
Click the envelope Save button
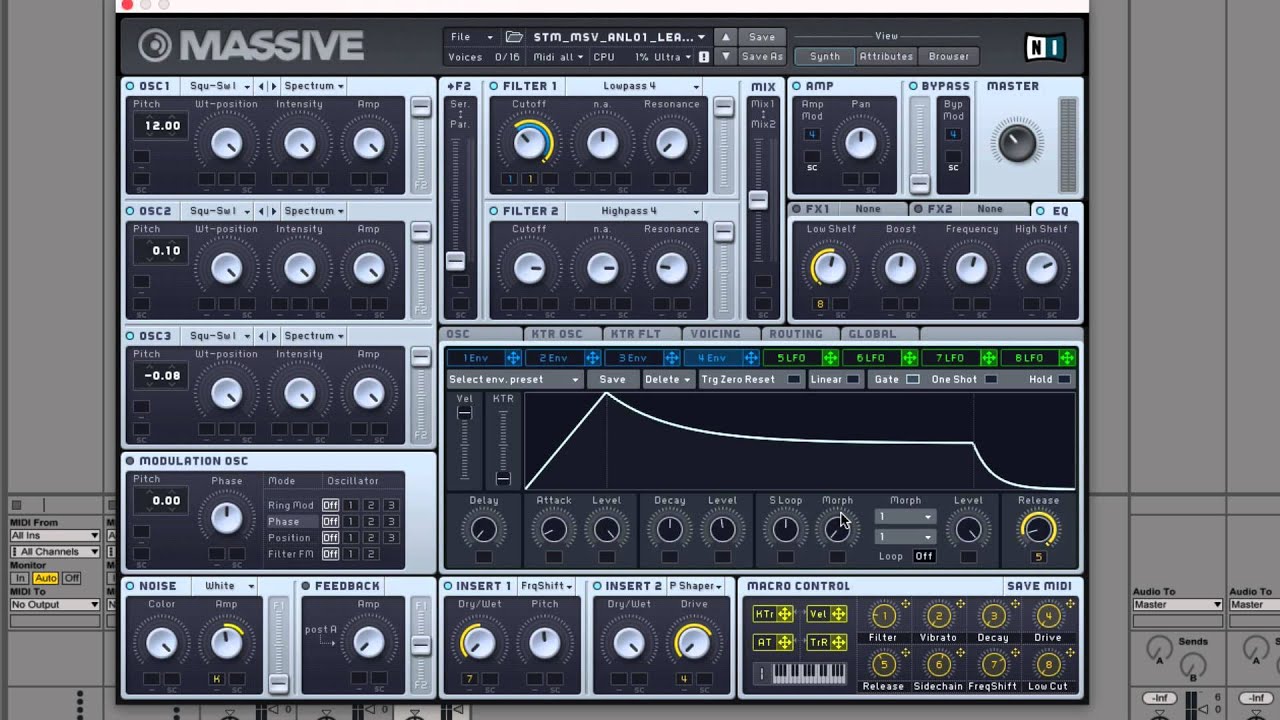(613, 379)
